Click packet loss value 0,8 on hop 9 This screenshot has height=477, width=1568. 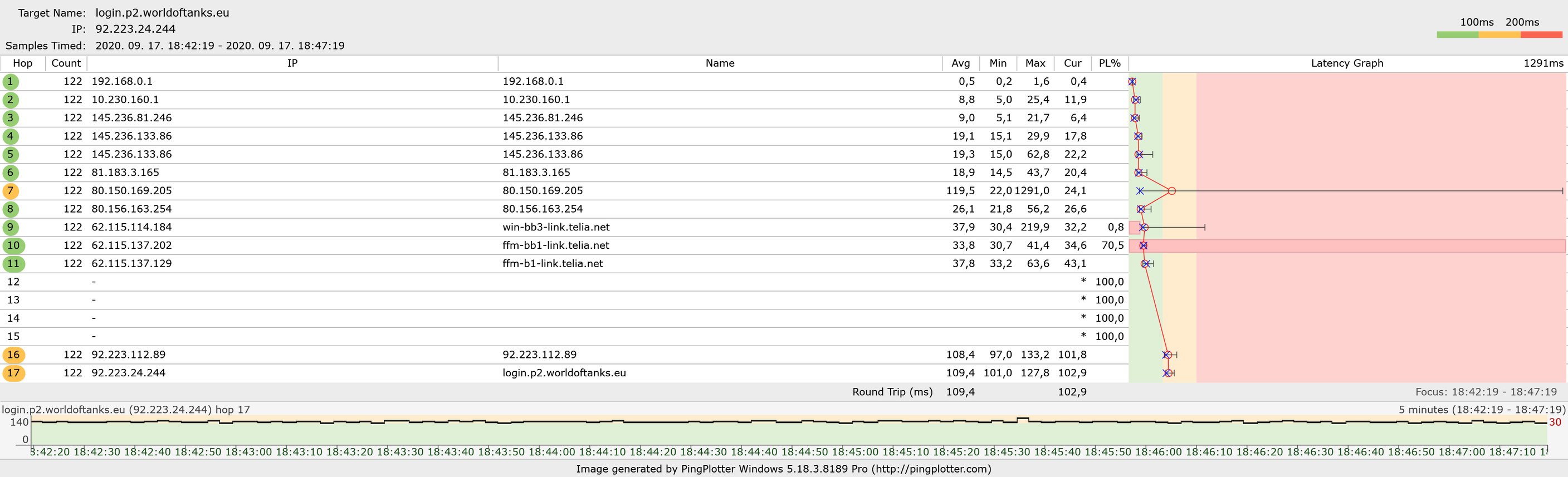click(x=1116, y=228)
